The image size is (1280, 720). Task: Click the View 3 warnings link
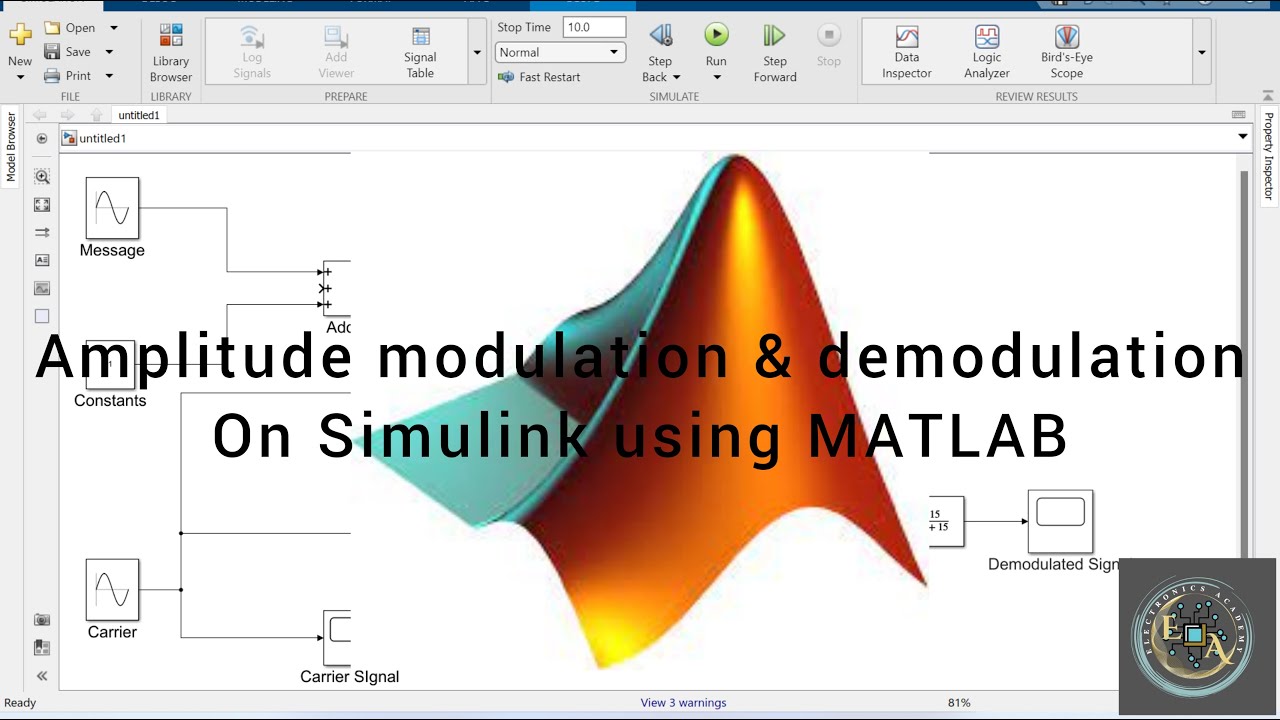684,703
